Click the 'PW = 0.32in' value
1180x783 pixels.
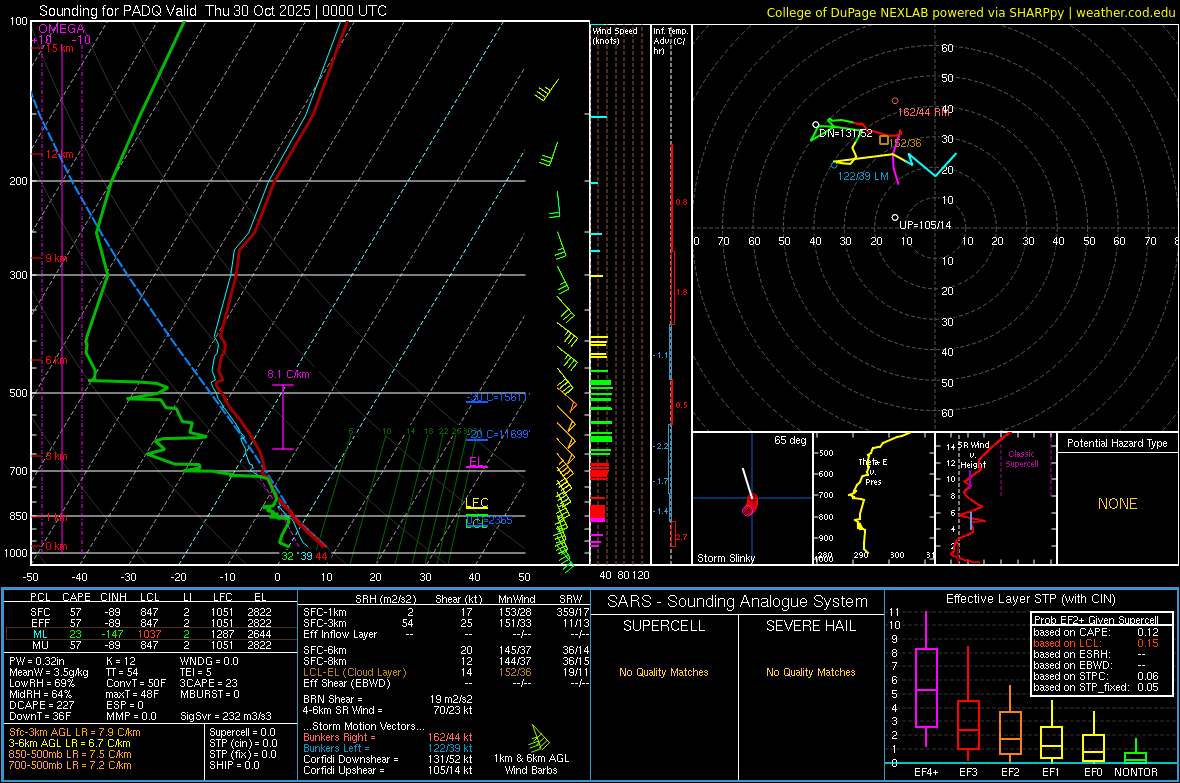pyautogui.click(x=37, y=661)
